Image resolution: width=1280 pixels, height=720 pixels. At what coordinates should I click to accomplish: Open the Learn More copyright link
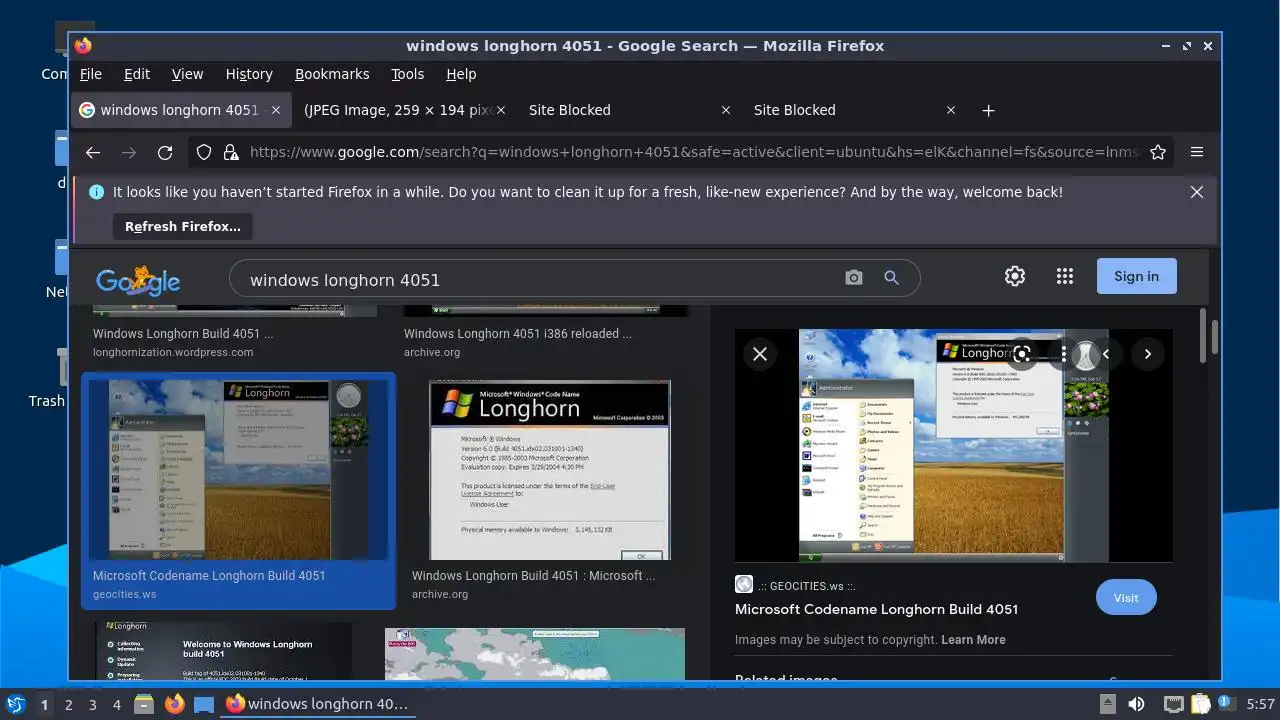973,640
